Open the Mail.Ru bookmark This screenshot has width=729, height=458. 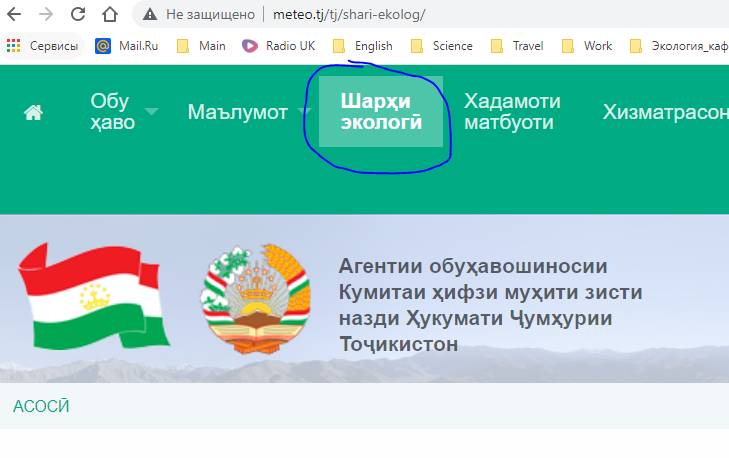click(127, 46)
